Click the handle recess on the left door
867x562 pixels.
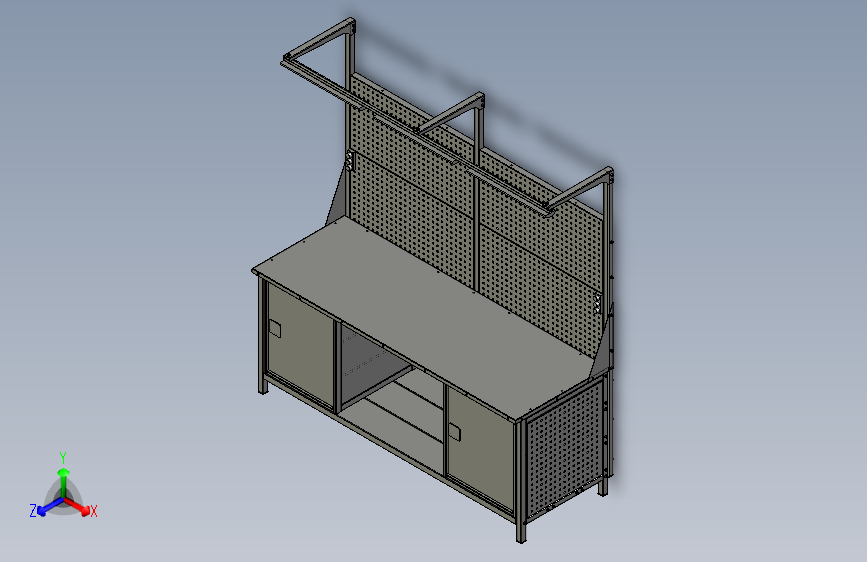coord(275,329)
